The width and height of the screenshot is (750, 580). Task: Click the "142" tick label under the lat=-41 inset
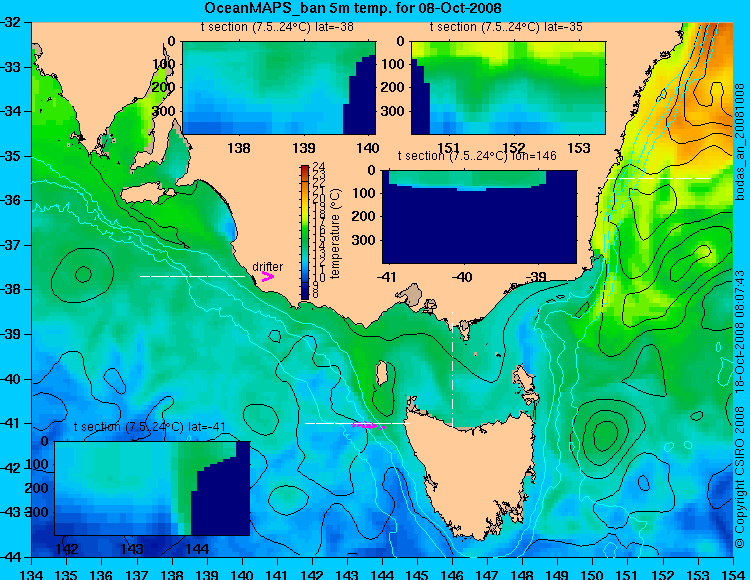point(67,549)
